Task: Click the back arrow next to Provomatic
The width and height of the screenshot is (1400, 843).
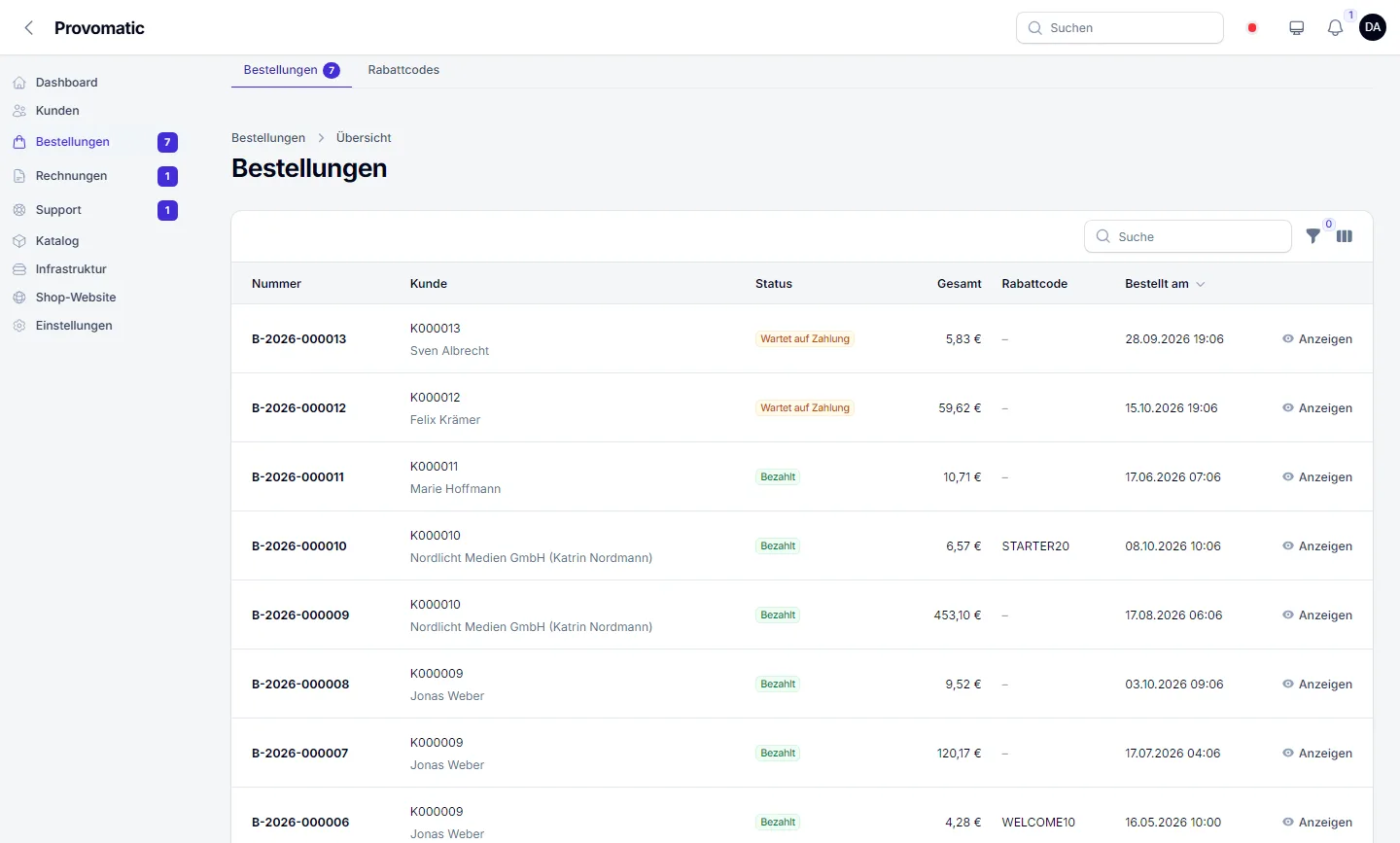Action: pyautogui.click(x=29, y=28)
